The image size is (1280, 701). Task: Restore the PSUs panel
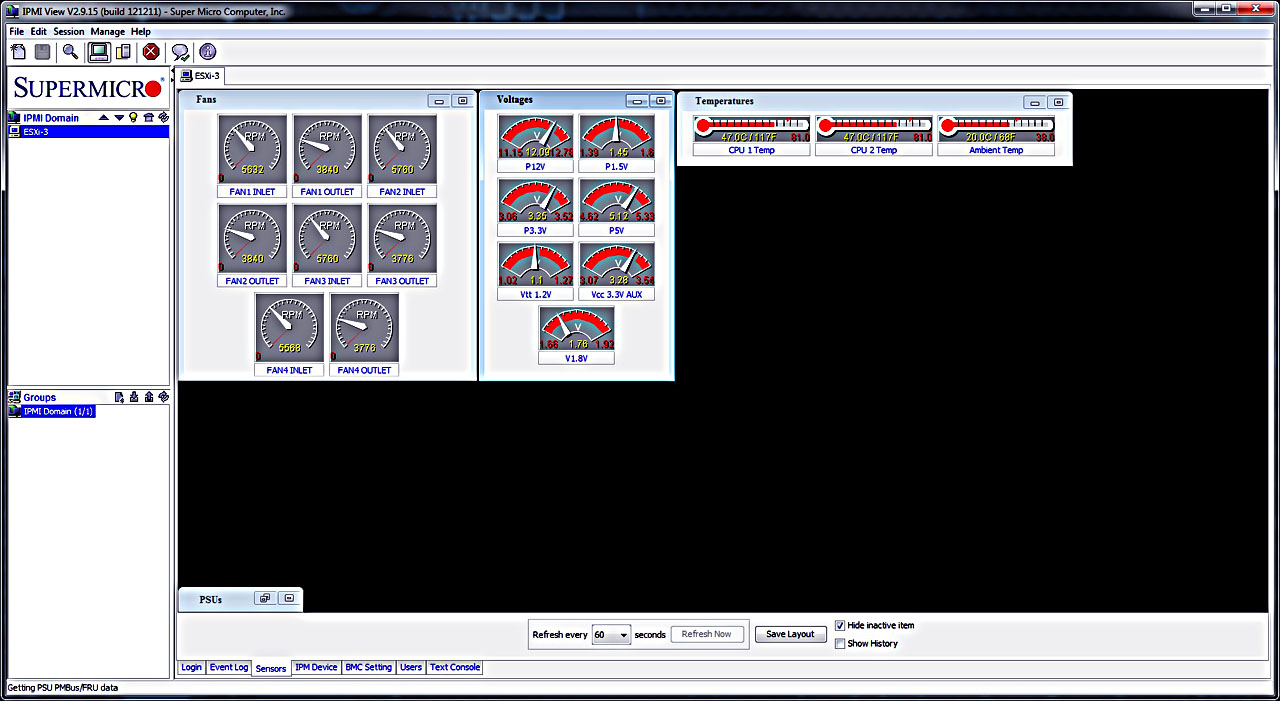[264, 598]
